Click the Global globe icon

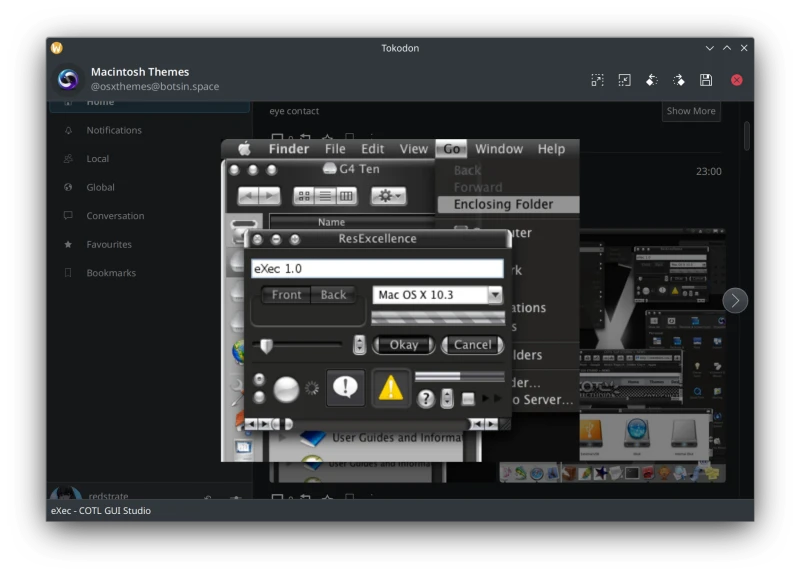[x=68, y=187]
